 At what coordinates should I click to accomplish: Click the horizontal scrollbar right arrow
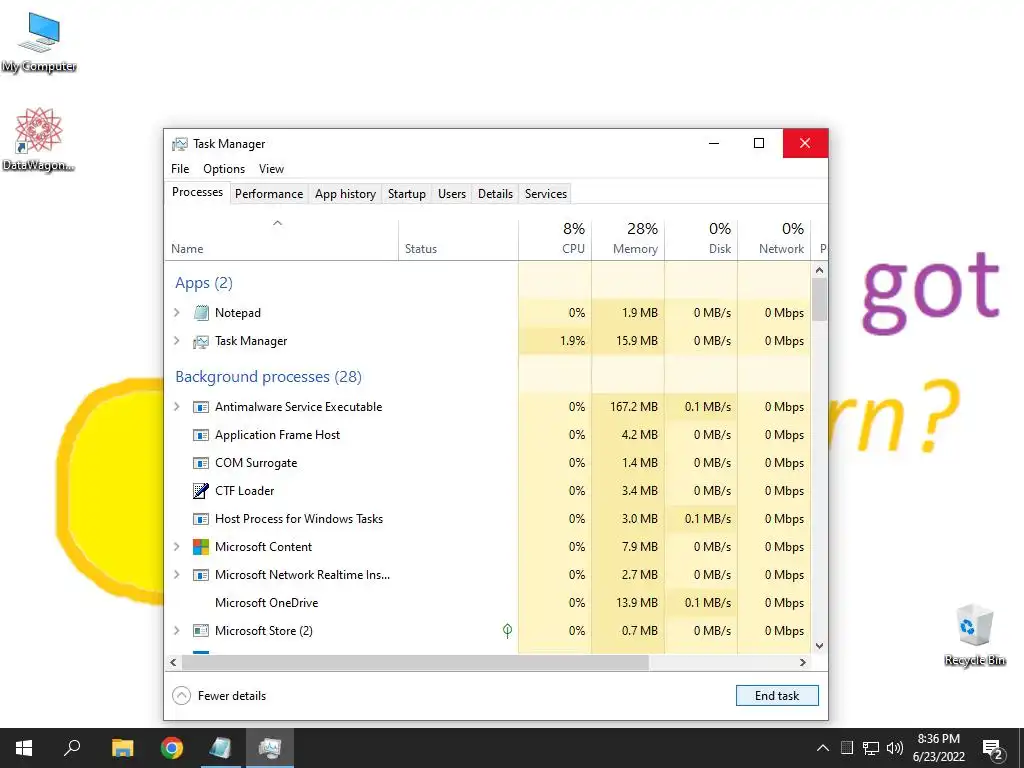[x=803, y=662]
